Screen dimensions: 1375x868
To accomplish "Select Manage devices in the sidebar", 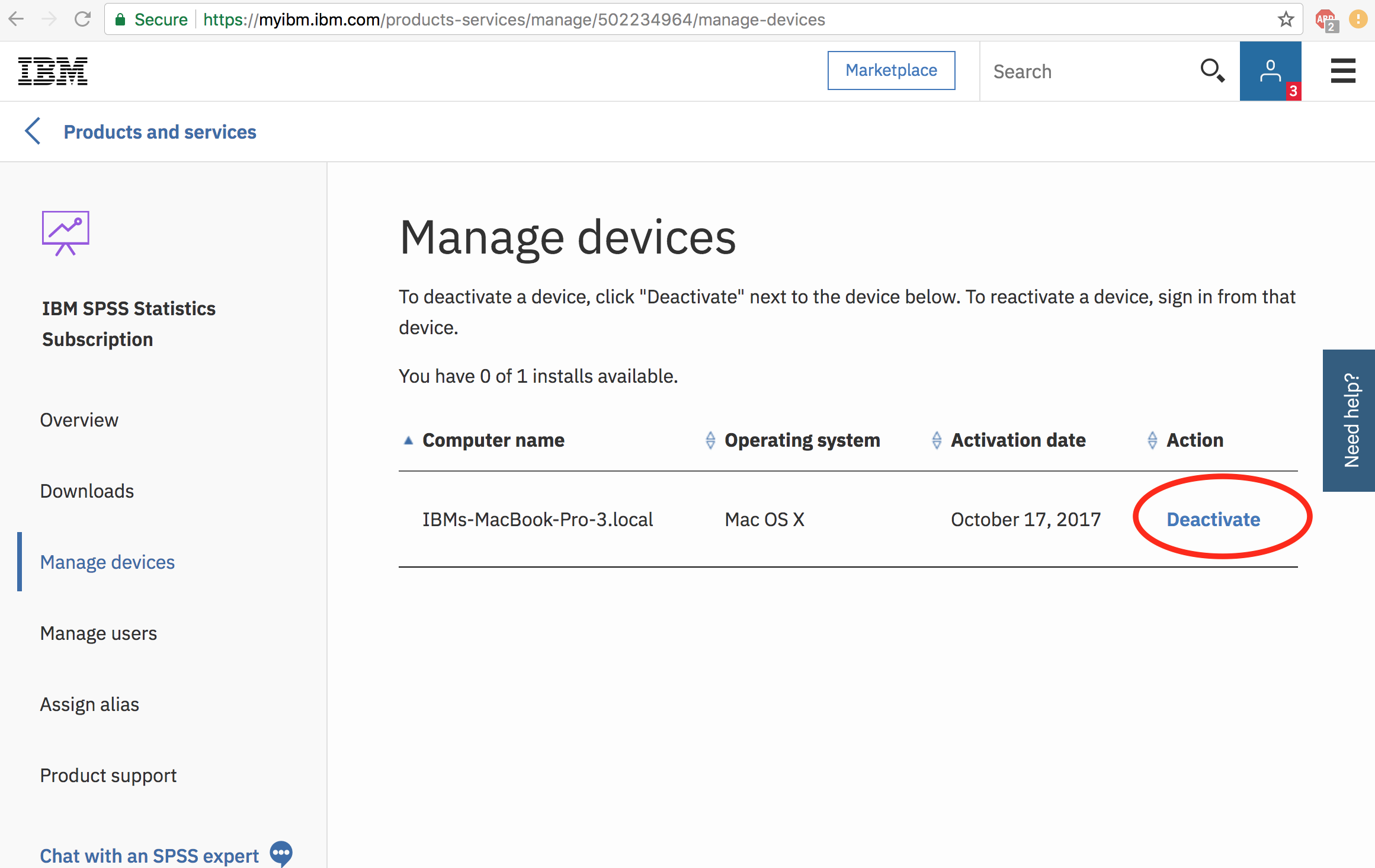I will click(107, 562).
